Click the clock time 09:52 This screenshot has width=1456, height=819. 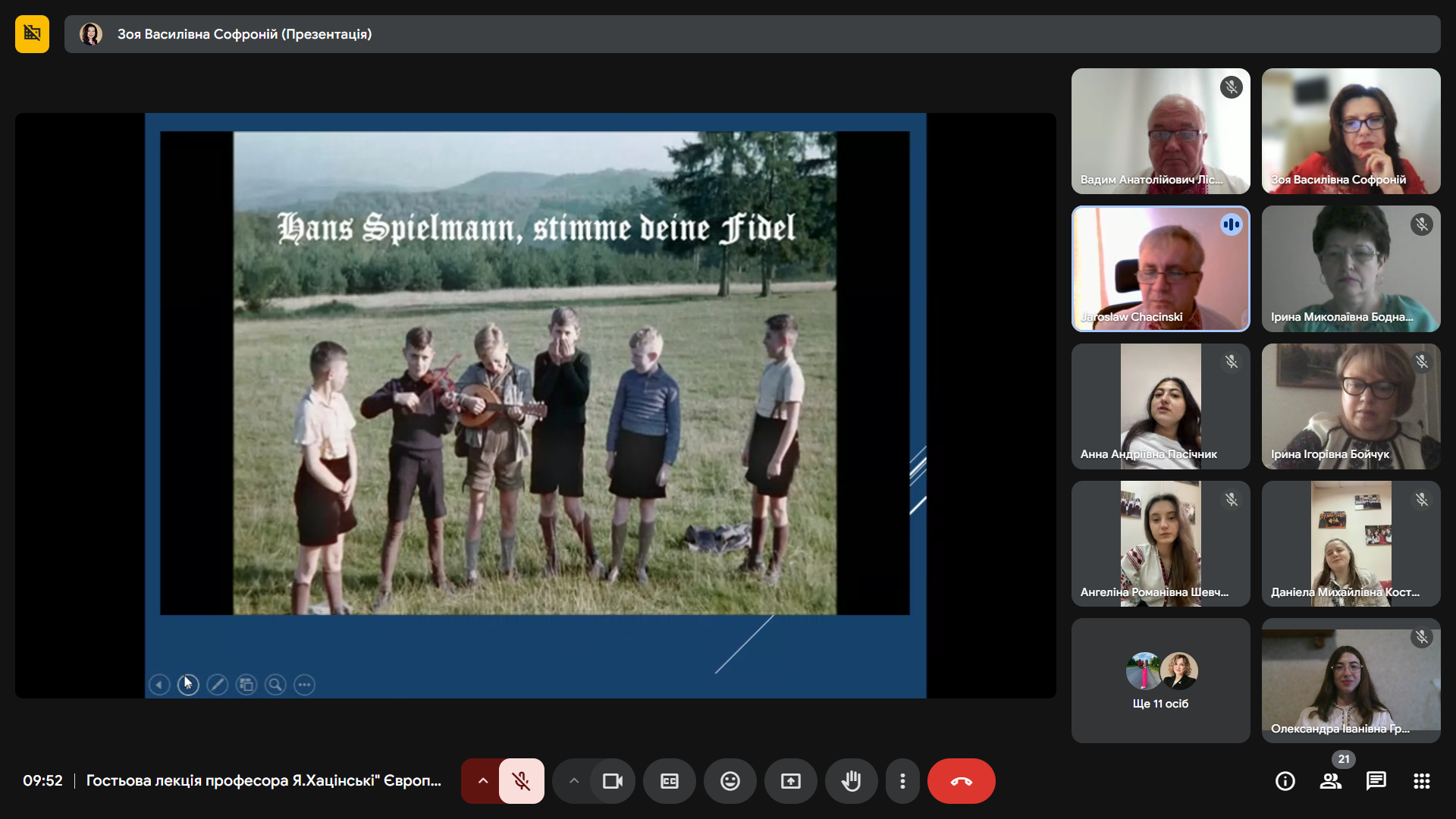(42, 780)
